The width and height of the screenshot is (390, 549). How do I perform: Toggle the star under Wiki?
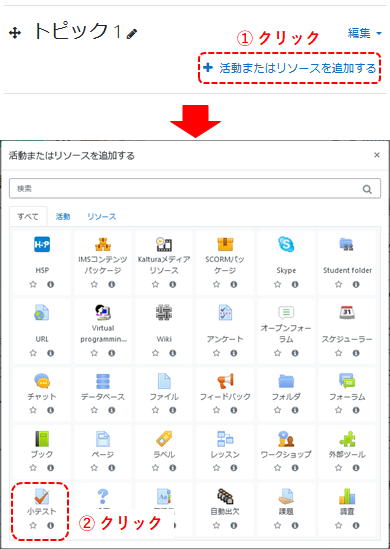(x=155, y=353)
